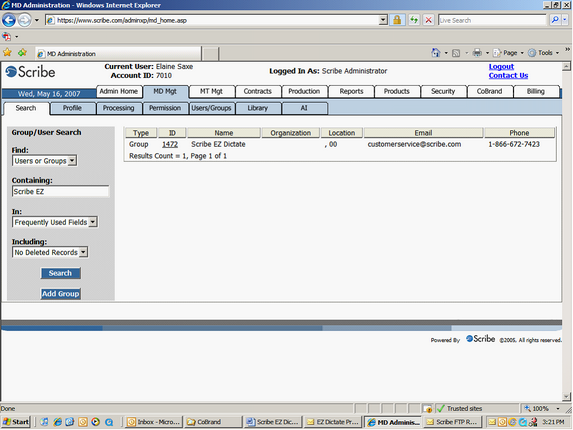Image resolution: width=573 pixels, height=430 pixels.
Task: Click the page scrollbar down arrow
Action: (566, 396)
